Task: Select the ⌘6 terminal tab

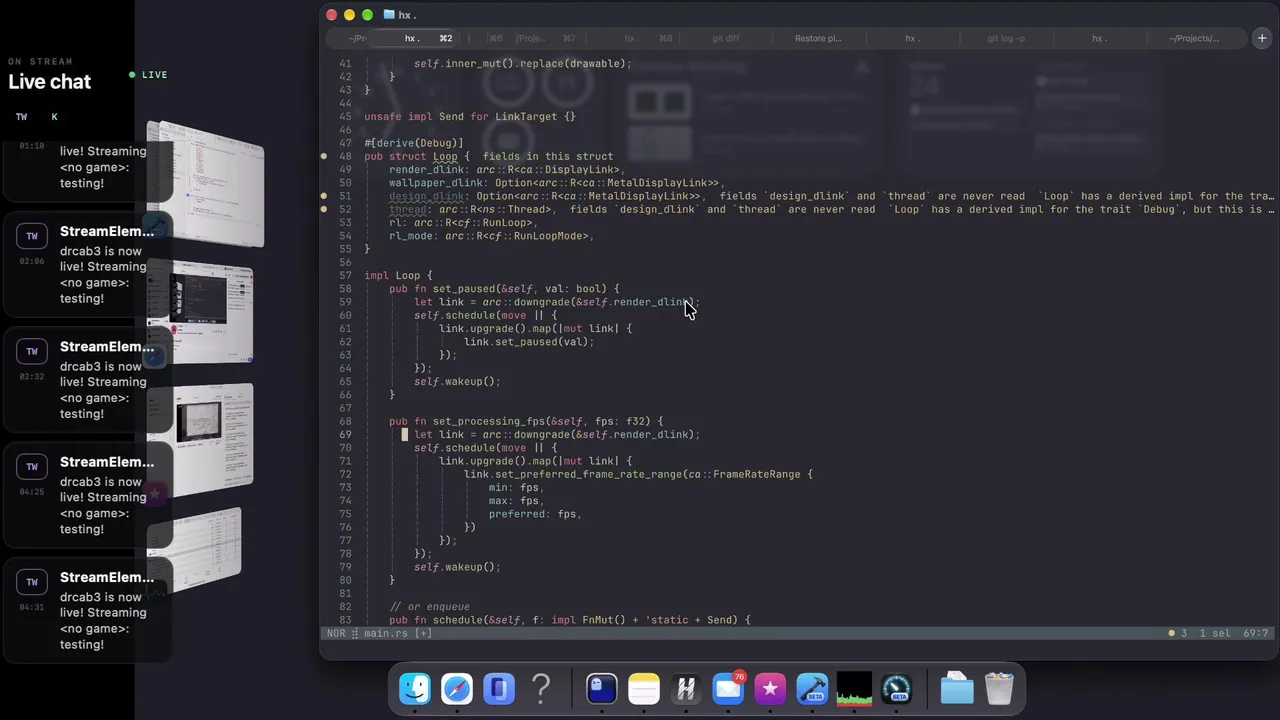Action: point(495,38)
